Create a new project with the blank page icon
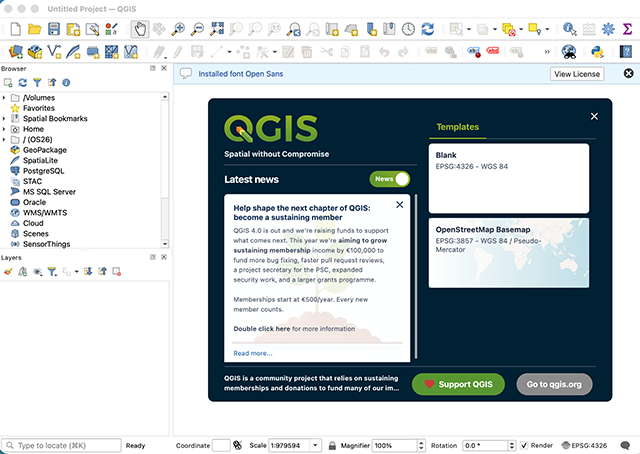The height and width of the screenshot is (454, 640). point(16,29)
